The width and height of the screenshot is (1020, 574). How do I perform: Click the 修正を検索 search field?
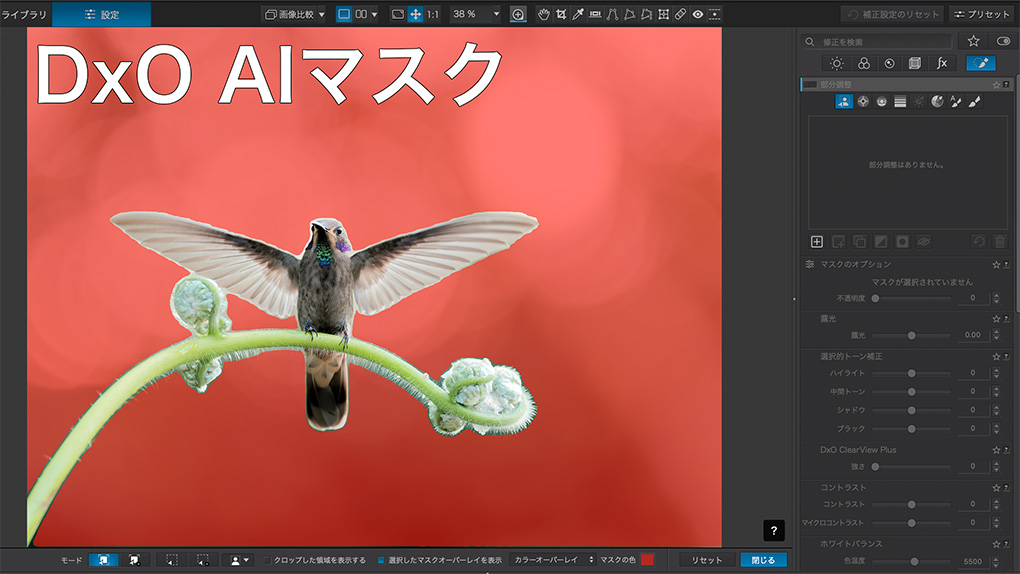pyautogui.click(x=878, y=42)
